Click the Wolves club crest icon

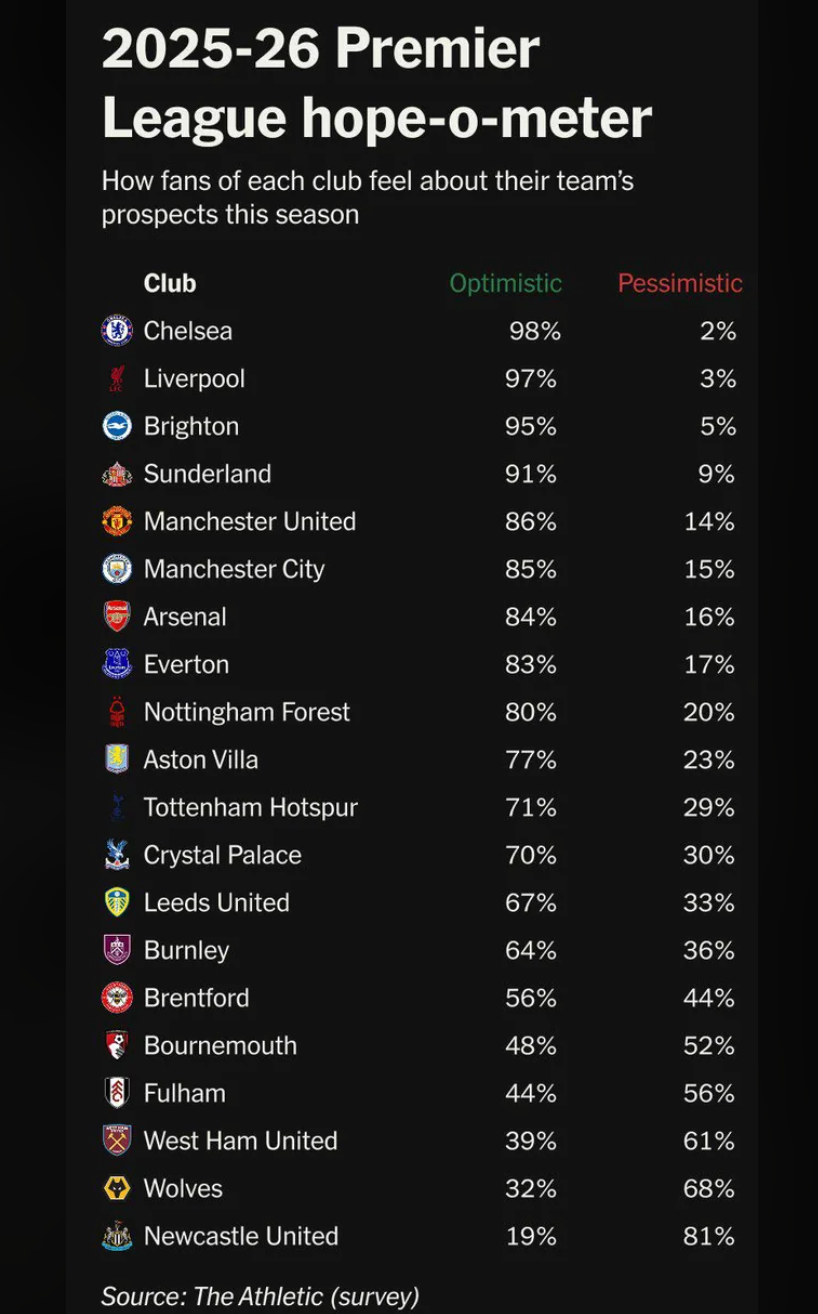coord(117,1188)
